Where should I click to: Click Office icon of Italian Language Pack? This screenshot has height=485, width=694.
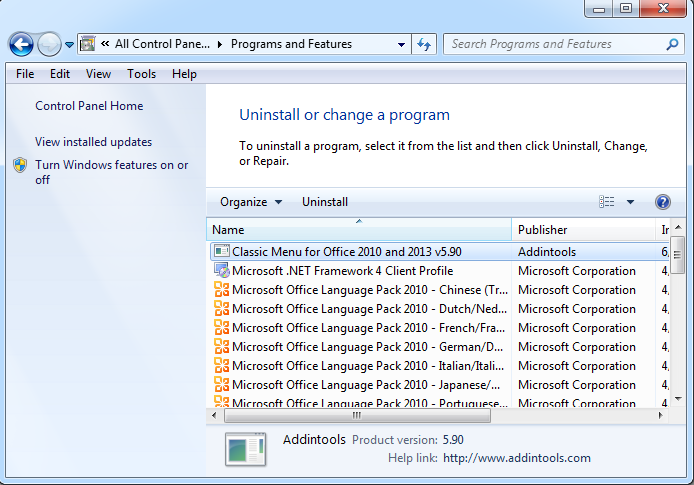pos(222,366)
